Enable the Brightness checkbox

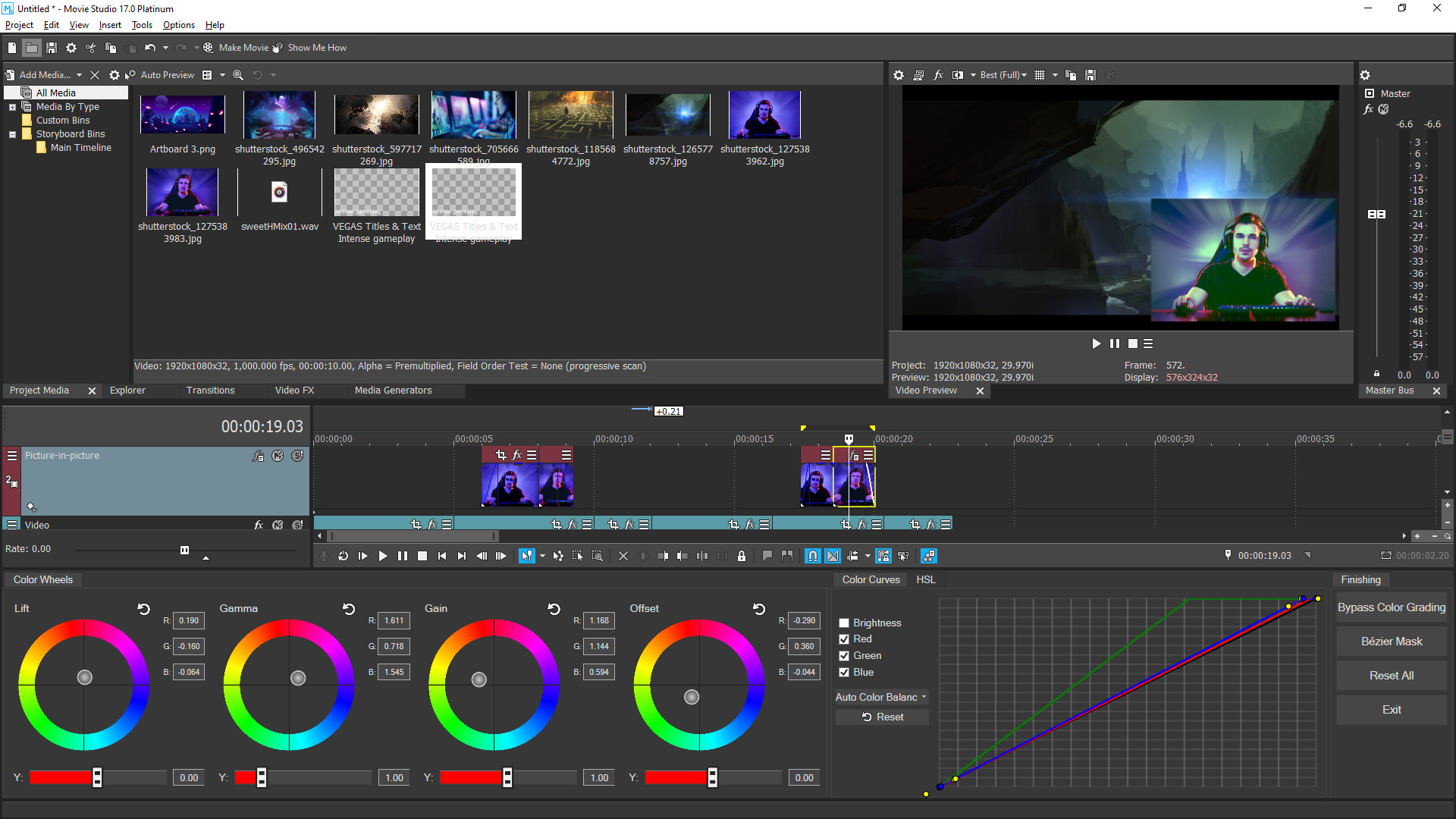click(844, 623)
